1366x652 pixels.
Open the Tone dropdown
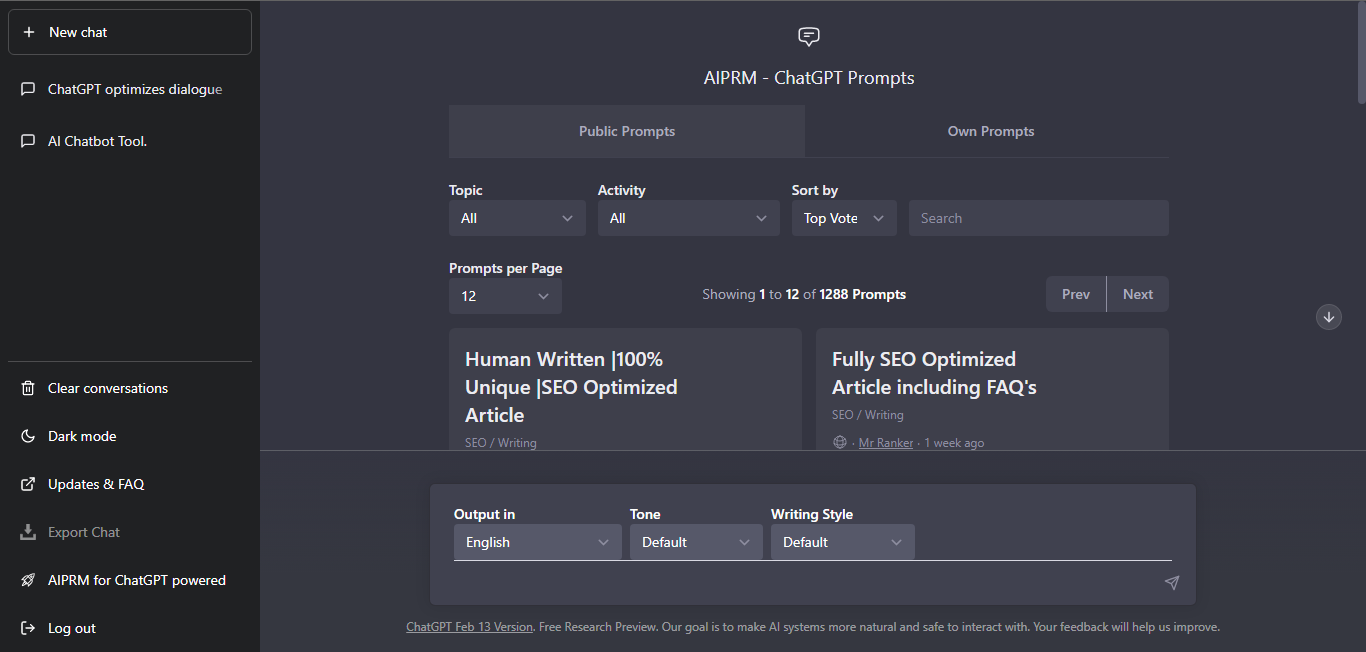pyautogui.click(x=696, y=542)
